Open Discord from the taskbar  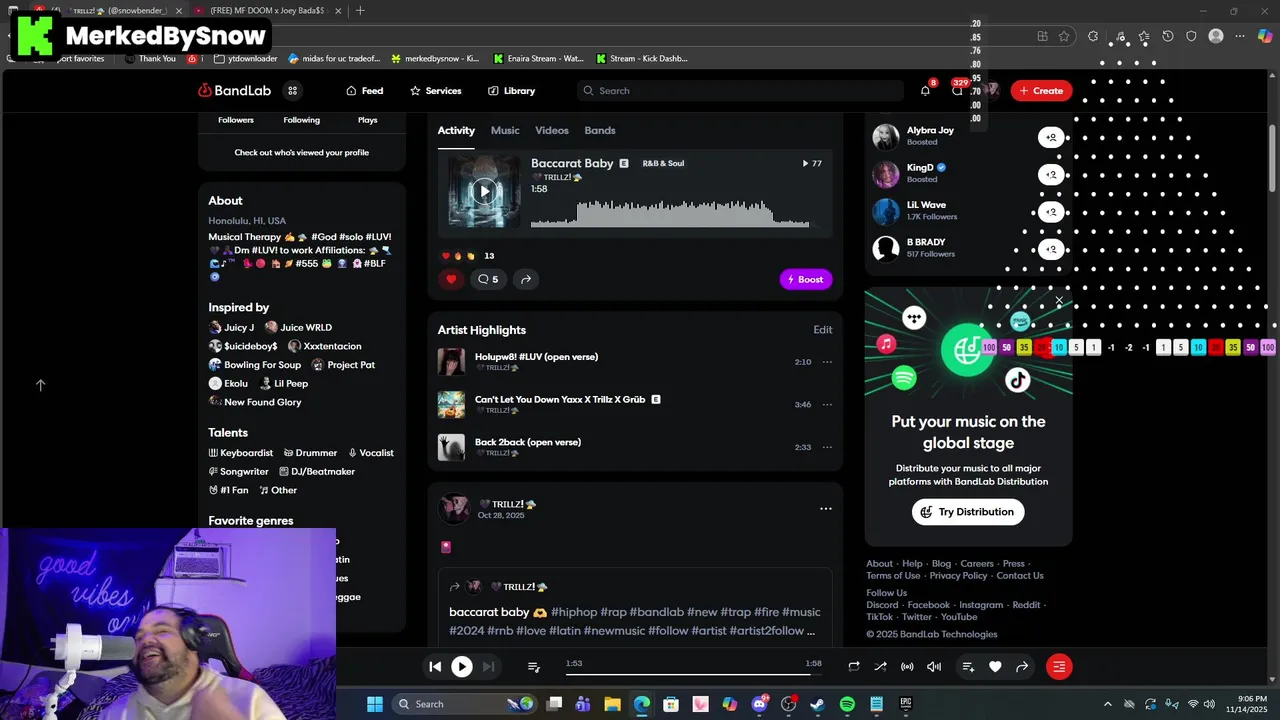[759, 704]
